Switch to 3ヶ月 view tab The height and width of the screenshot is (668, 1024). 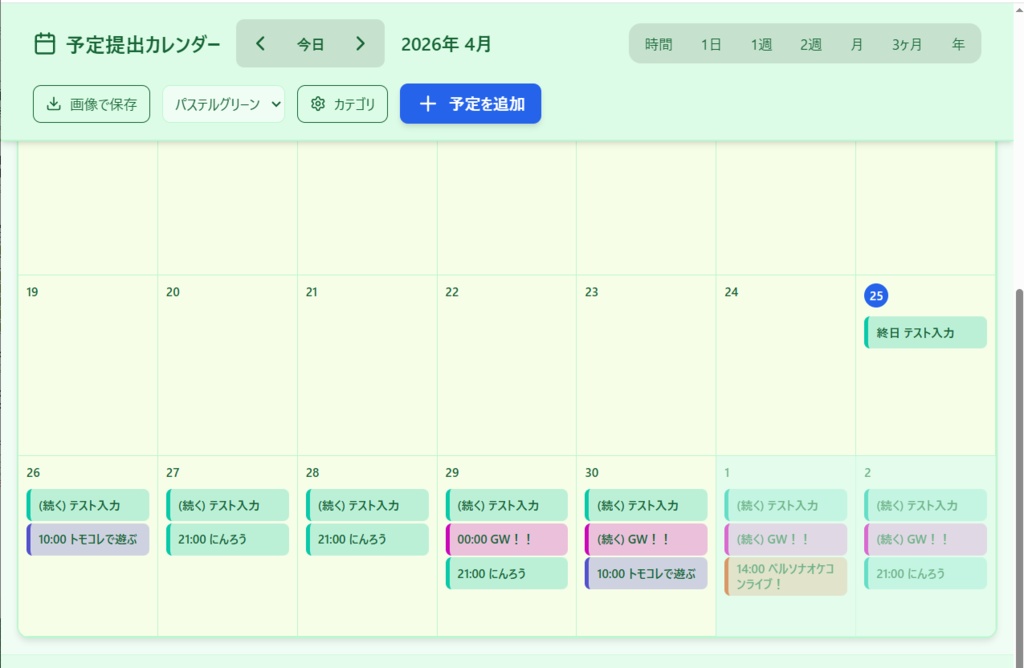pyautogui.click(x=907, y=44)
